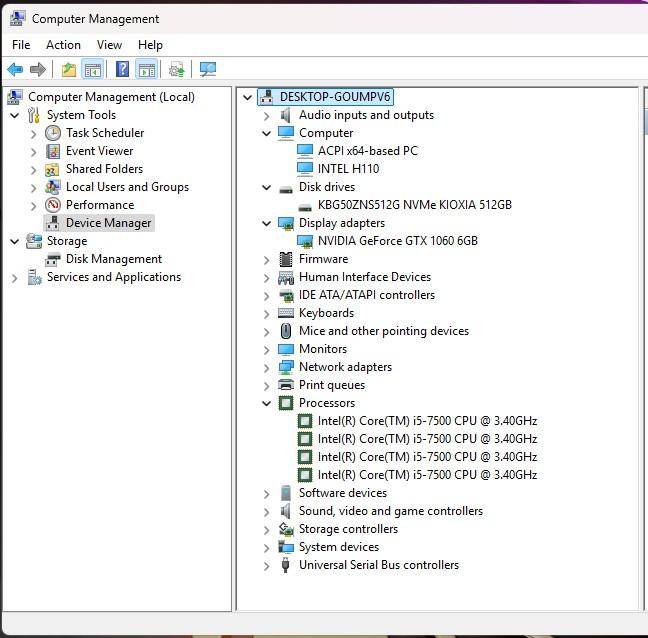Expand the Firmware category
This screenshot has height=638, width=648.
(267, 260)
